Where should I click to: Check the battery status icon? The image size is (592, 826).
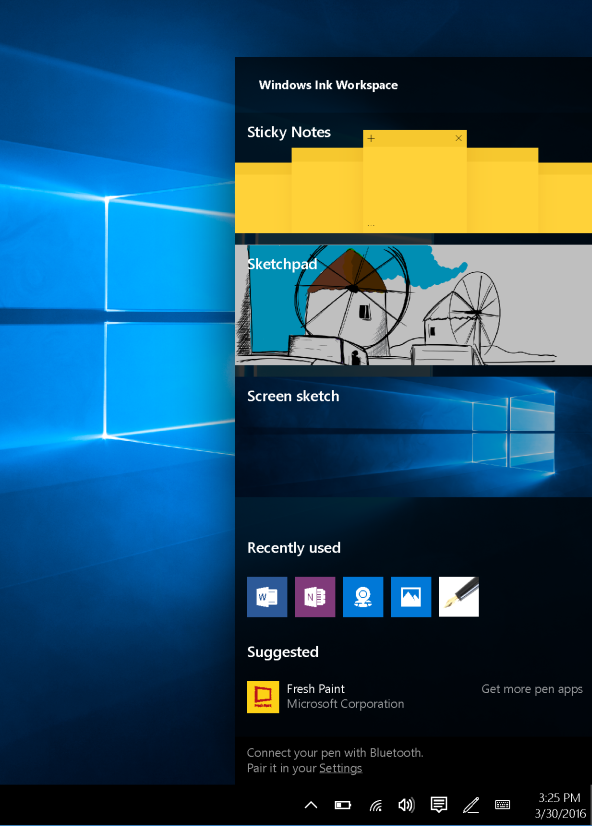click(343, 805)
